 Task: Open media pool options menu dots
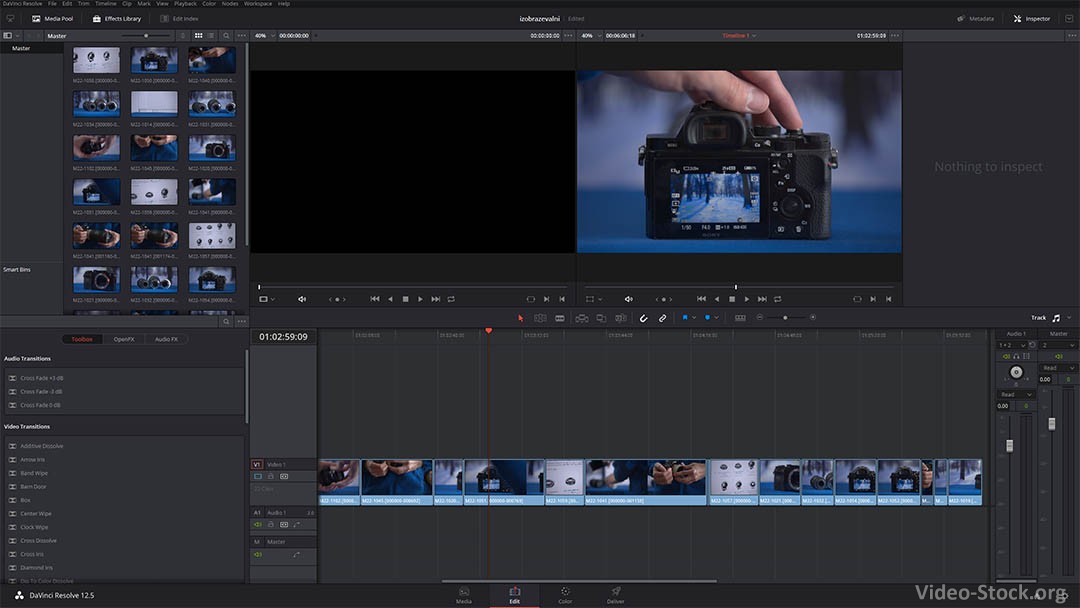coord(242,36)
